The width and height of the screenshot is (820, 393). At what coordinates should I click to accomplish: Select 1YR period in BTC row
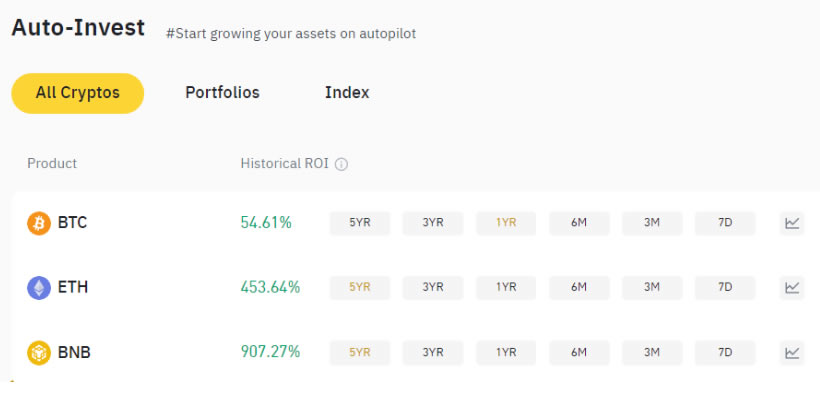tap(506, 223)
